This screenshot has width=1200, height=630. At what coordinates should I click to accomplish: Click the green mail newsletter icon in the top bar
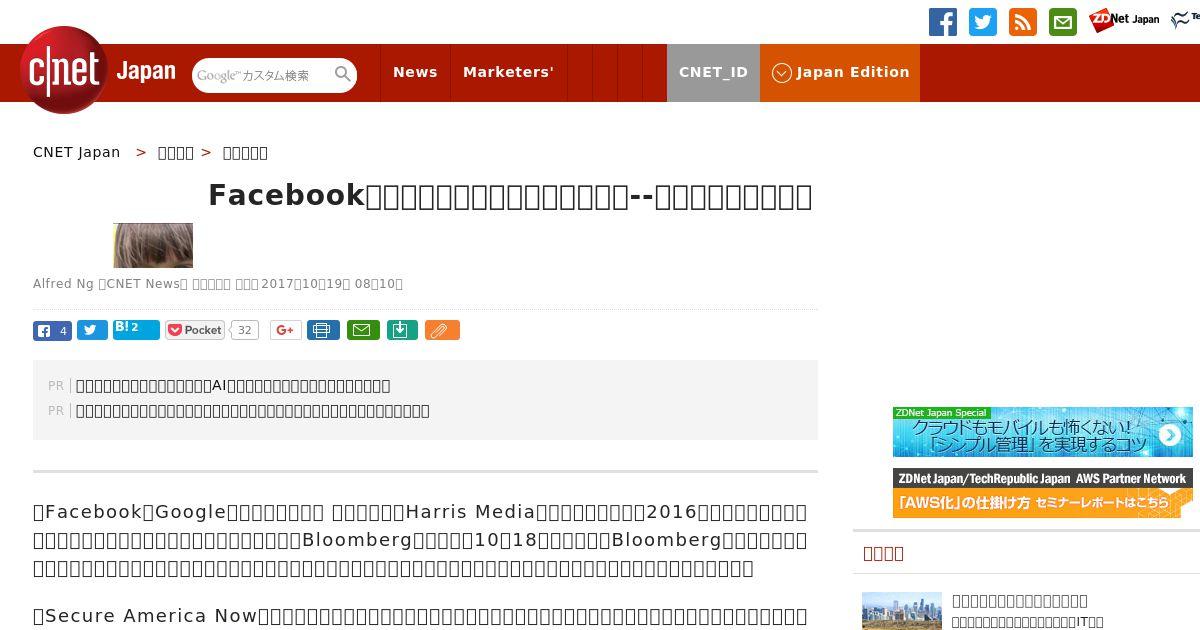click(x=1063, y=22)
